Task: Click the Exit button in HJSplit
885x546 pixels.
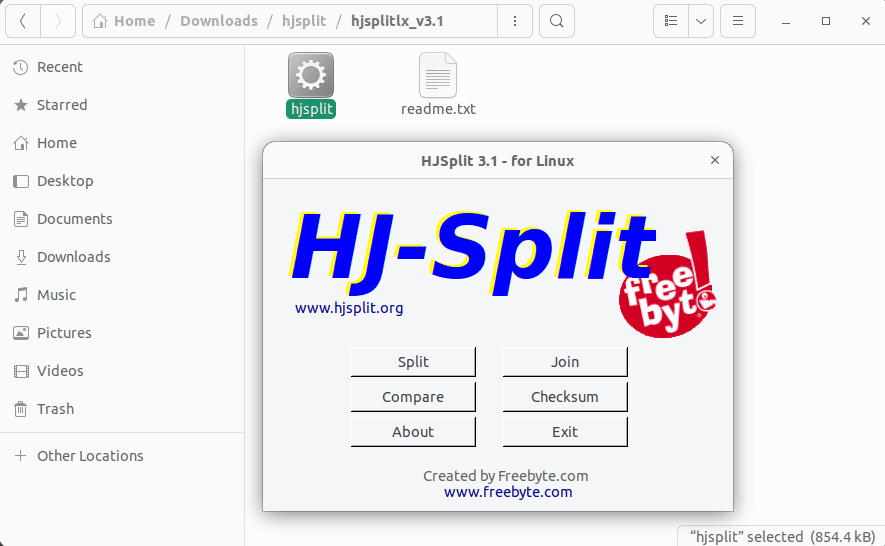Action: point(565,432)
